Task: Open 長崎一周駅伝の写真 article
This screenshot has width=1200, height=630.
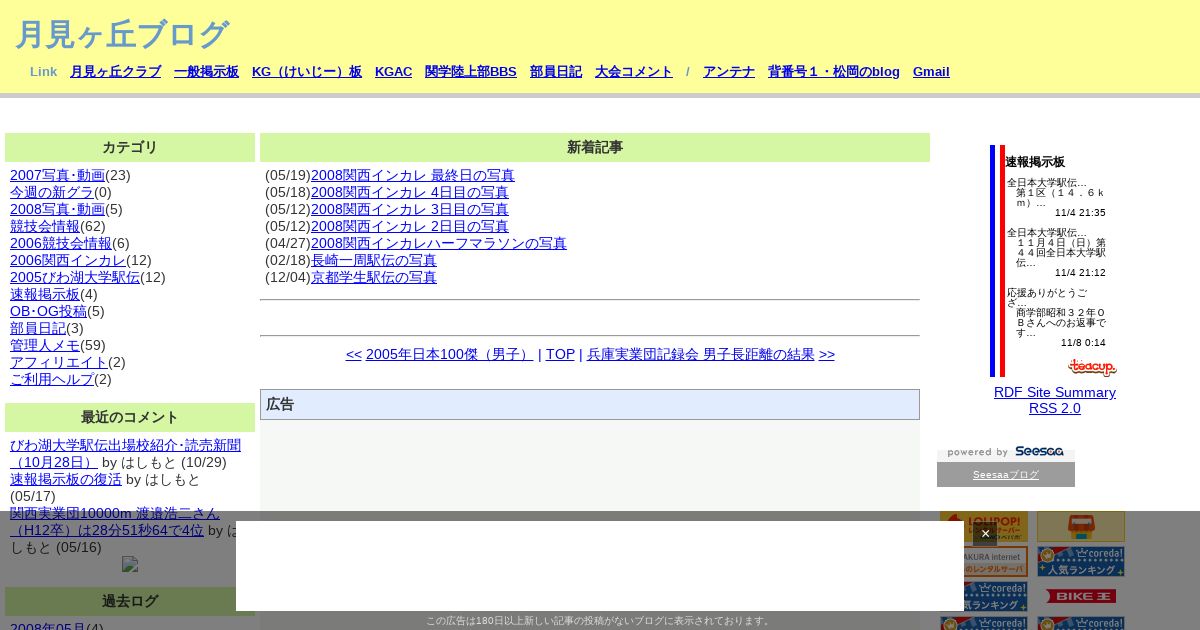Action: [374, 260]
